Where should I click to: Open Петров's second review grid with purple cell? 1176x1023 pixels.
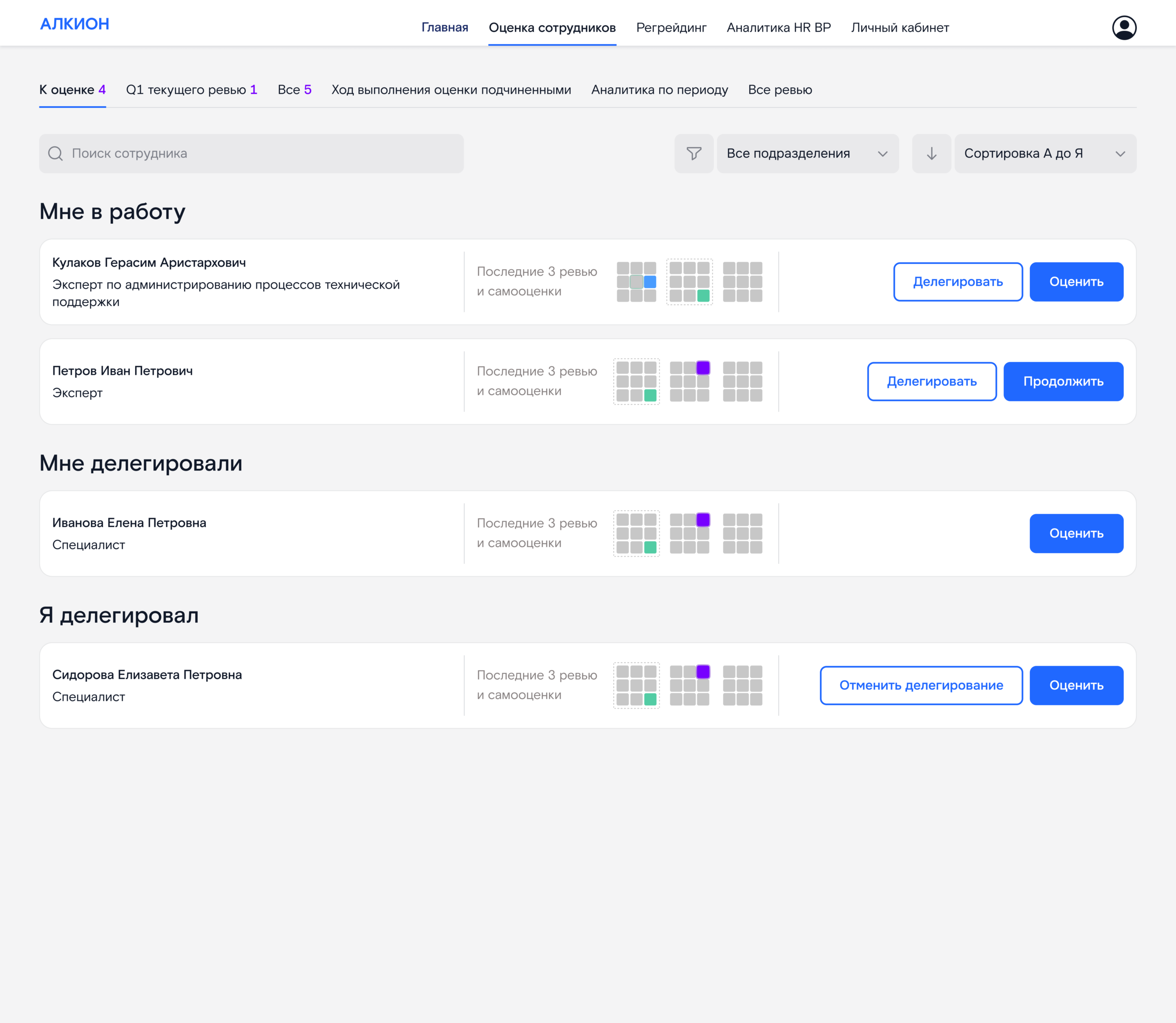tap(689, 381)
